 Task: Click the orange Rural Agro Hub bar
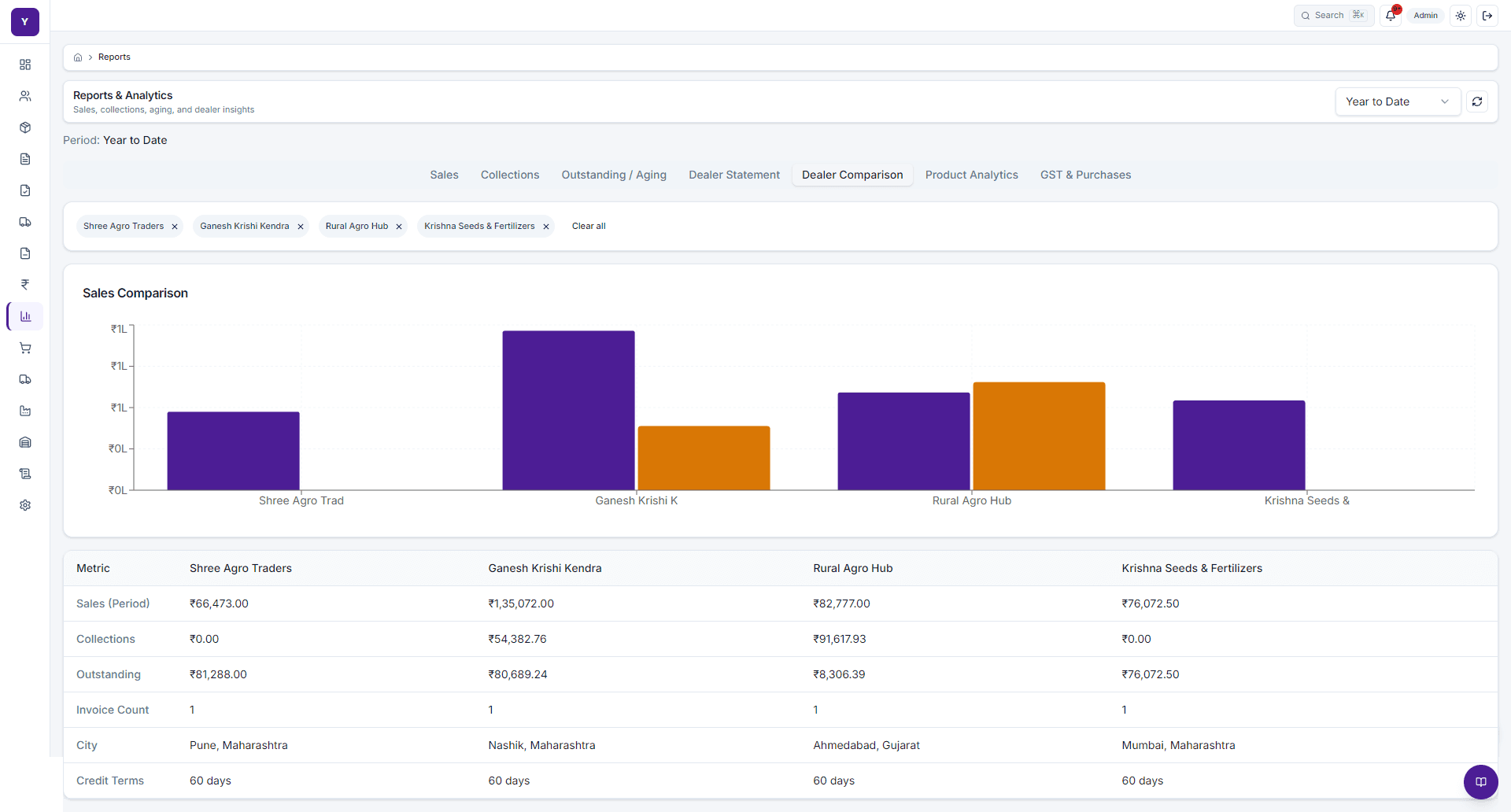[x=1039, y=436]
